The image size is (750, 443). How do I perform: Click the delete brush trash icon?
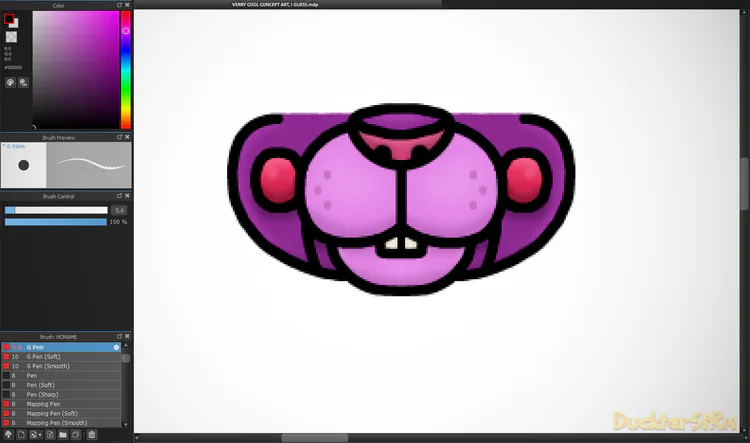coord(92,434)
